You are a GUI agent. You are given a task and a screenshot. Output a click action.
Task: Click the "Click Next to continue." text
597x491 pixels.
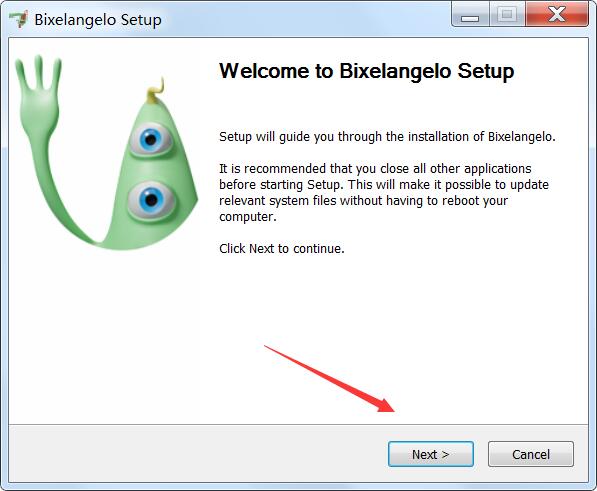click(282, 249)
